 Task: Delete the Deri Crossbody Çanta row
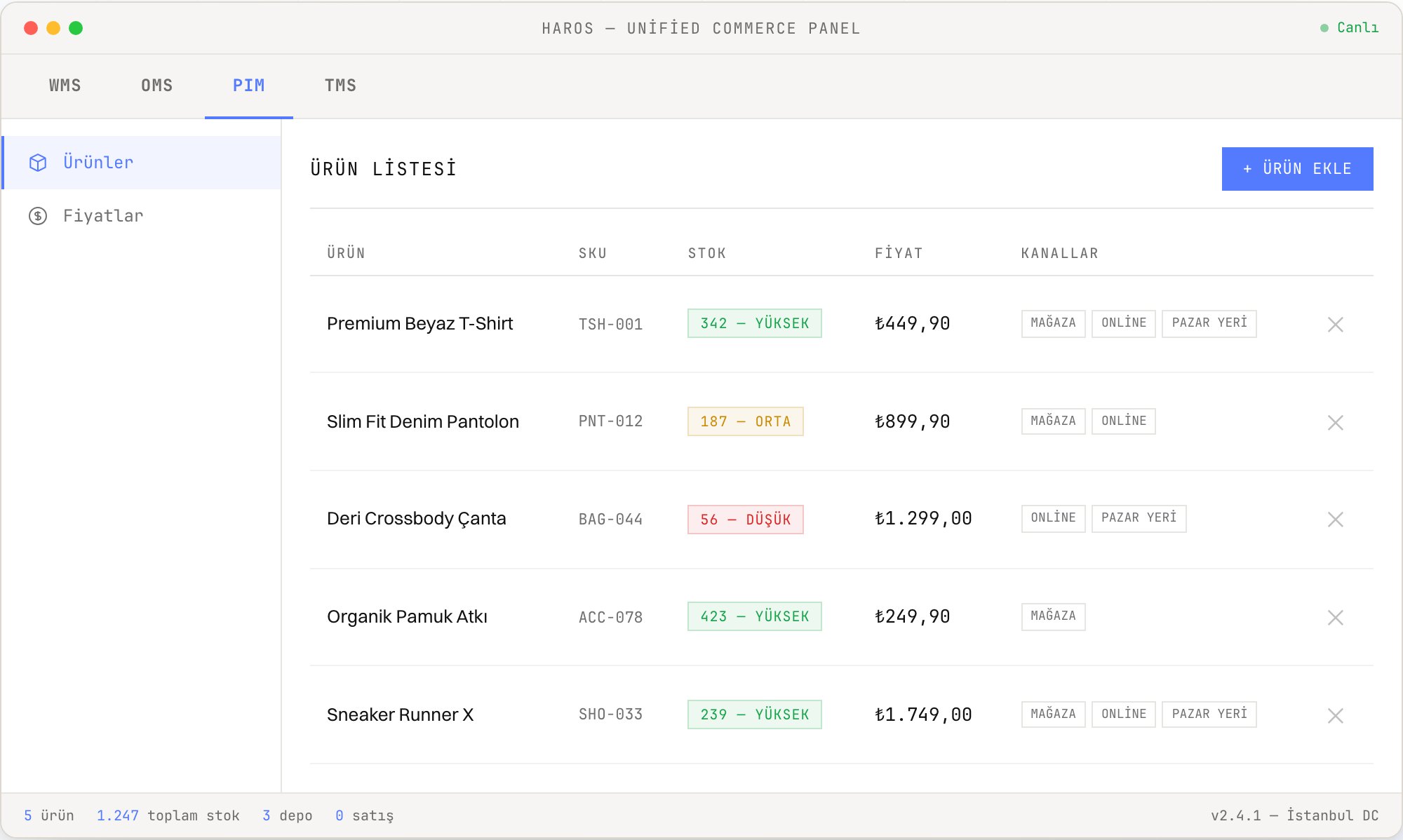(1335, 519)
